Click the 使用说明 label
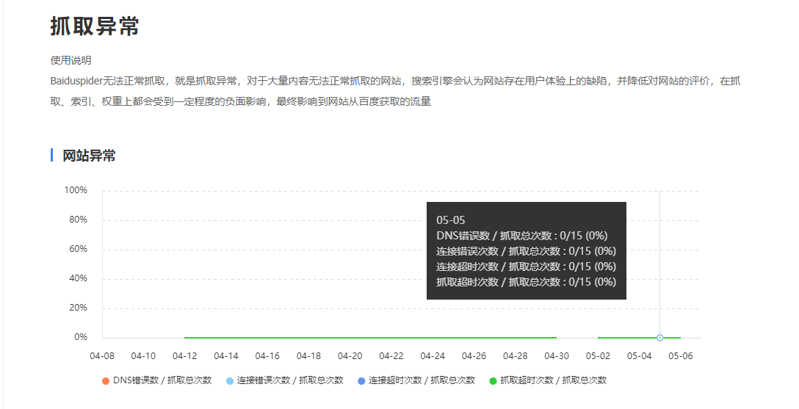Screen dimensions: 799x409 pyautogui.click(x=71, y=60)
